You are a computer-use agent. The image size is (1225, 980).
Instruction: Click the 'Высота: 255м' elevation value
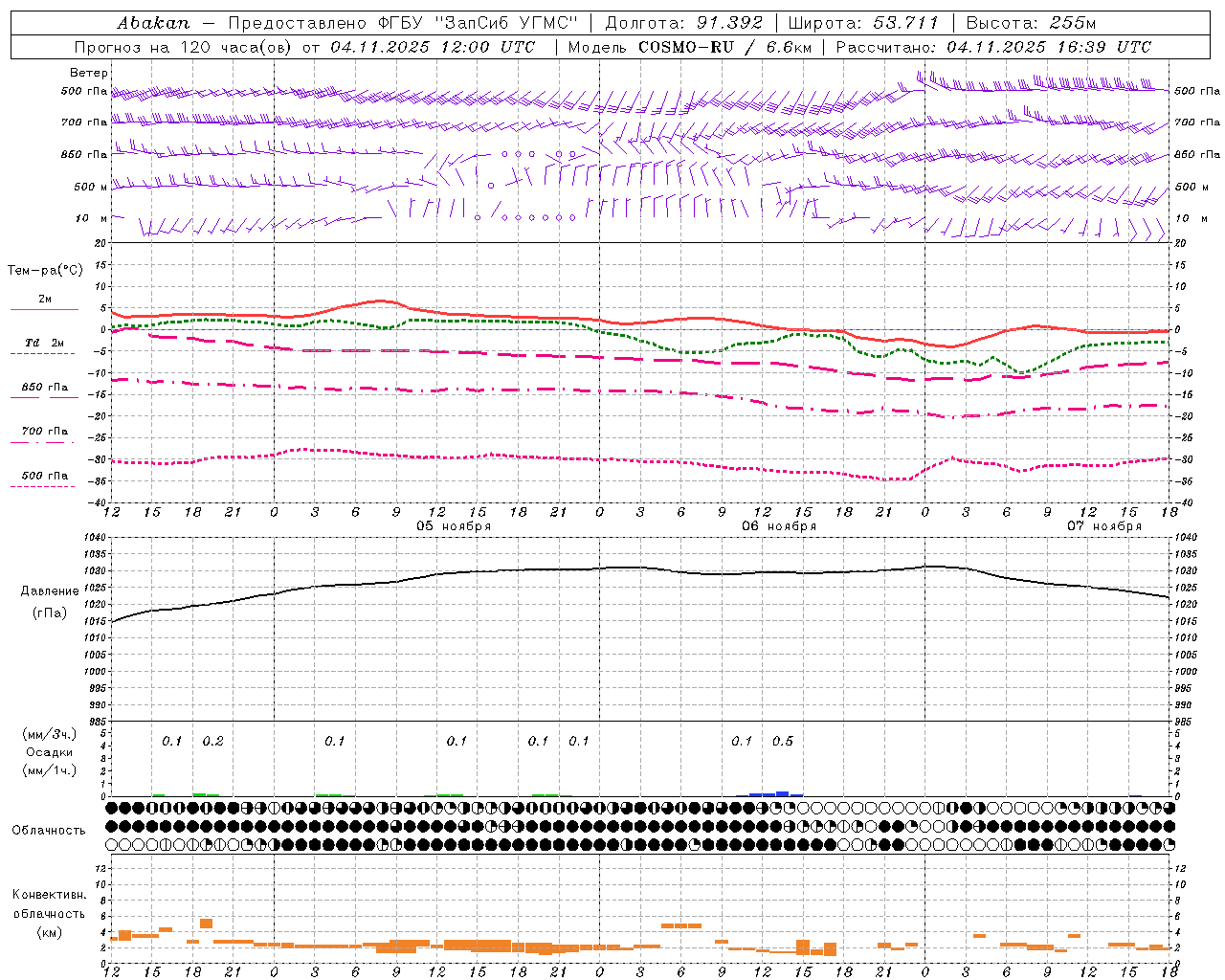coord(1031,23)
